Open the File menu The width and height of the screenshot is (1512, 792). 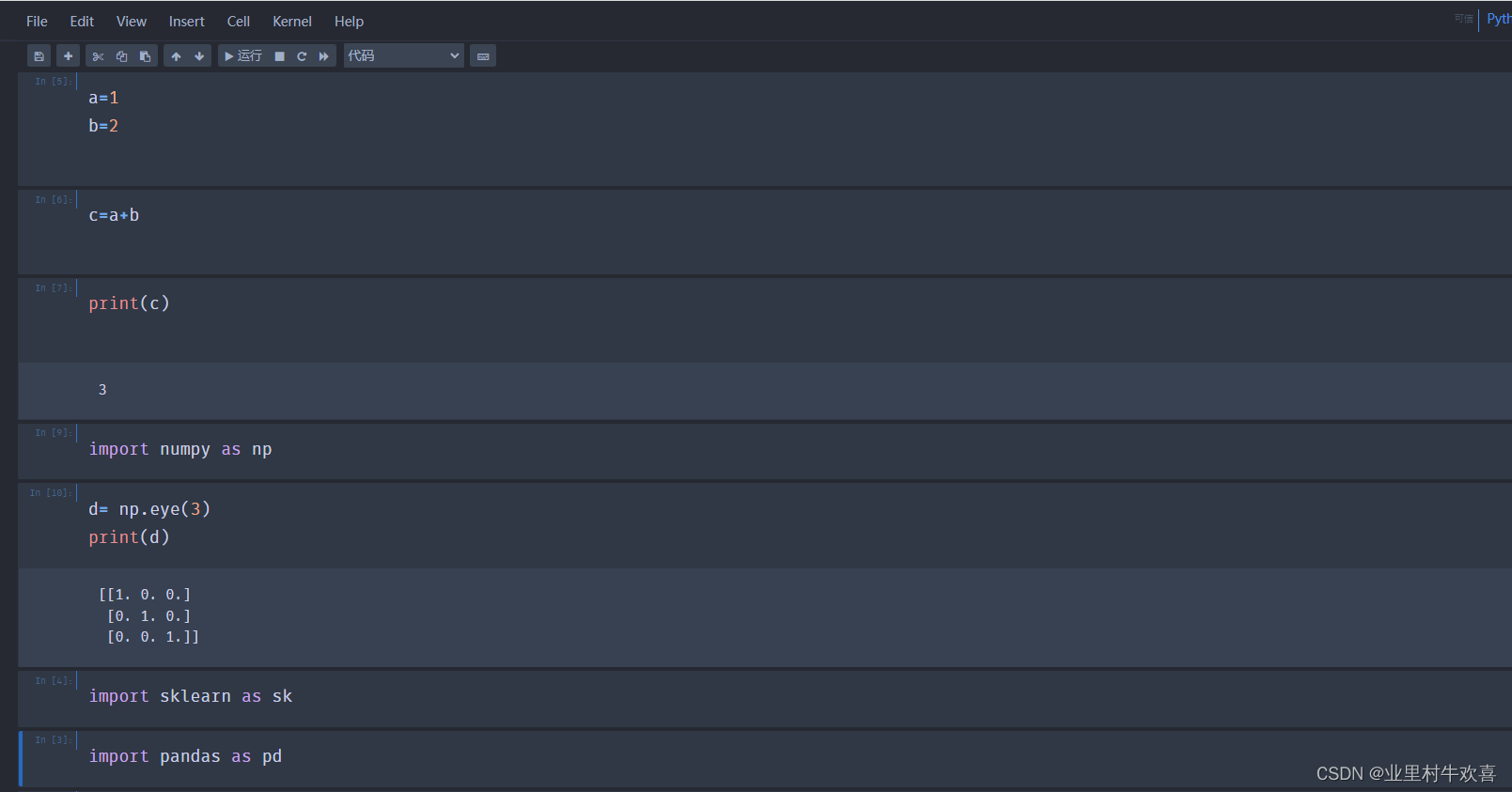pos(37,22)
